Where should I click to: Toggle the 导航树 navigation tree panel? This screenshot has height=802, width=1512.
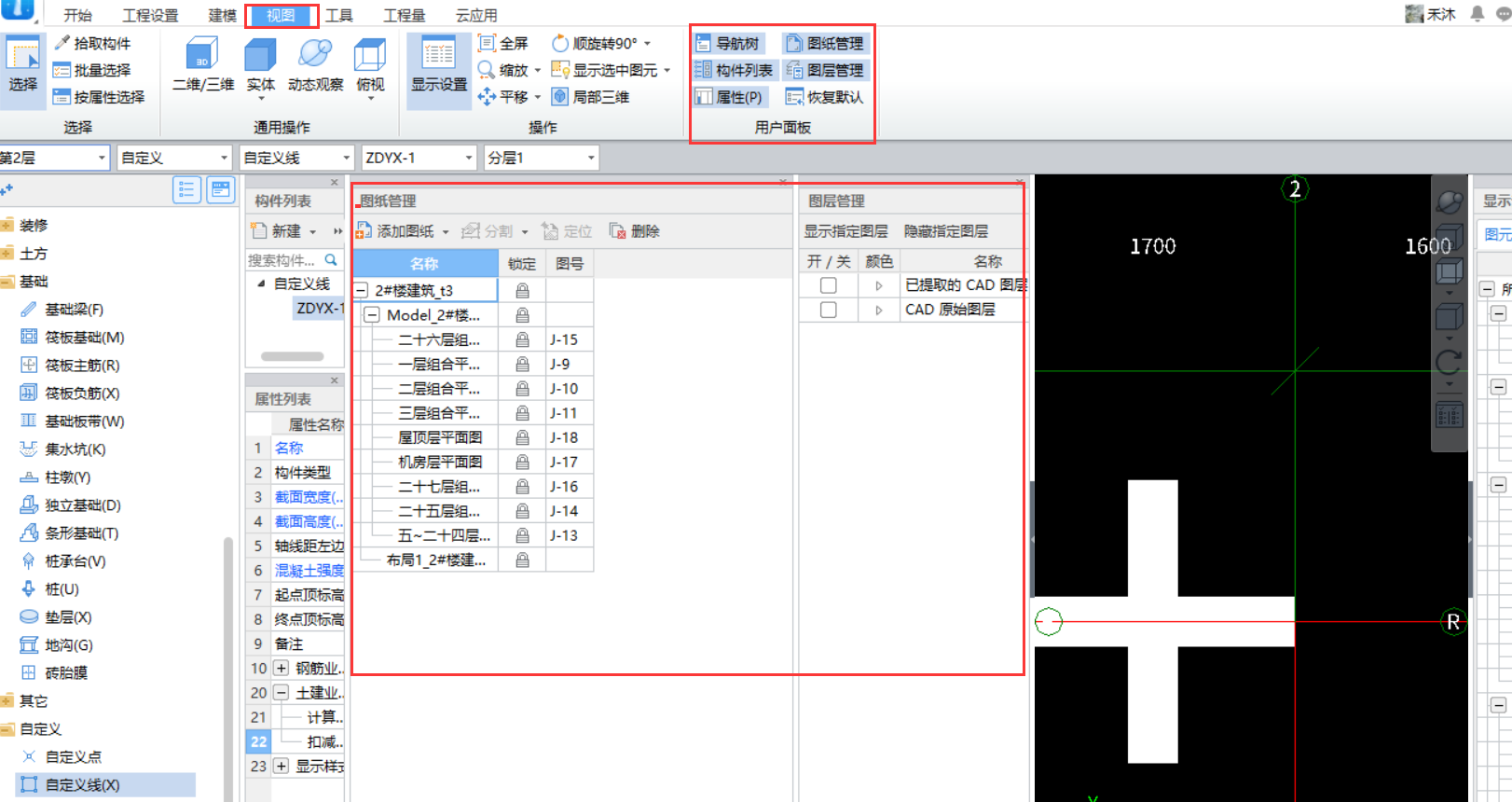pos(728,43)
